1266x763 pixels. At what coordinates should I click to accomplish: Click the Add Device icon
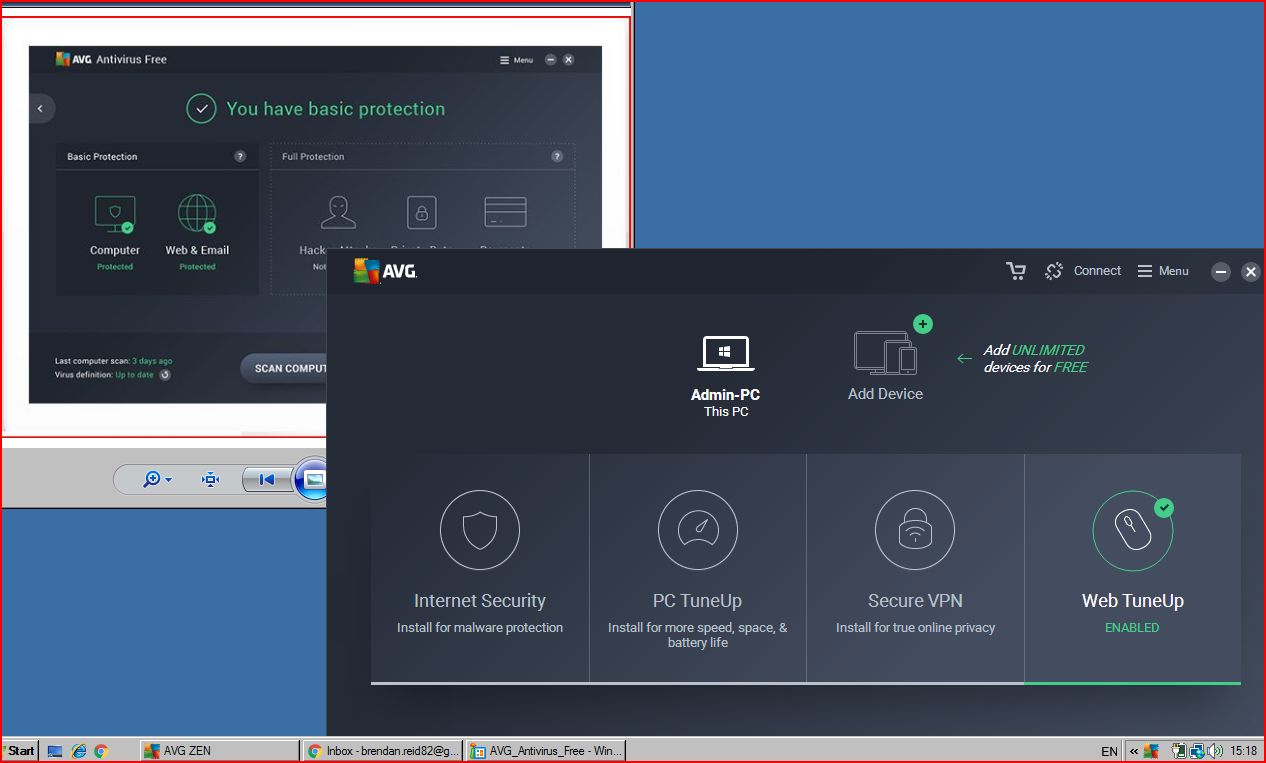tap(885, 353)
